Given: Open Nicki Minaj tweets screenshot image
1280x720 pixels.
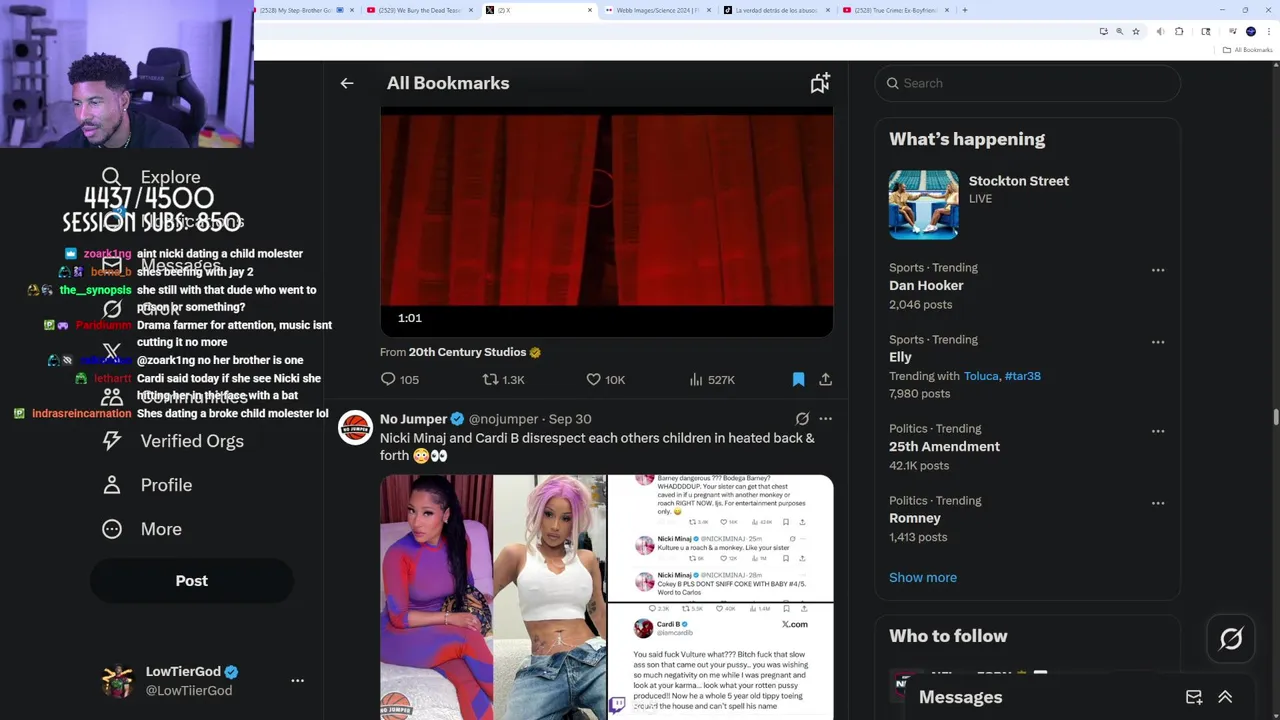Looking at the screenshot, I should 720,538.
